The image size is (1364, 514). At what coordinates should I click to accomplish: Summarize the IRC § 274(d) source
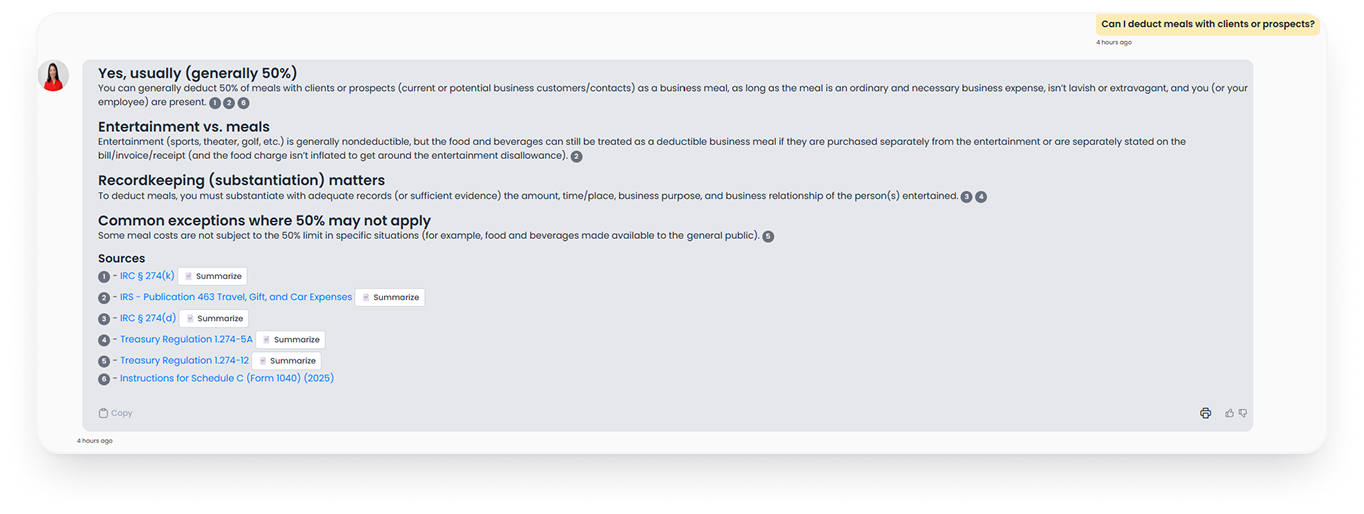213,318
